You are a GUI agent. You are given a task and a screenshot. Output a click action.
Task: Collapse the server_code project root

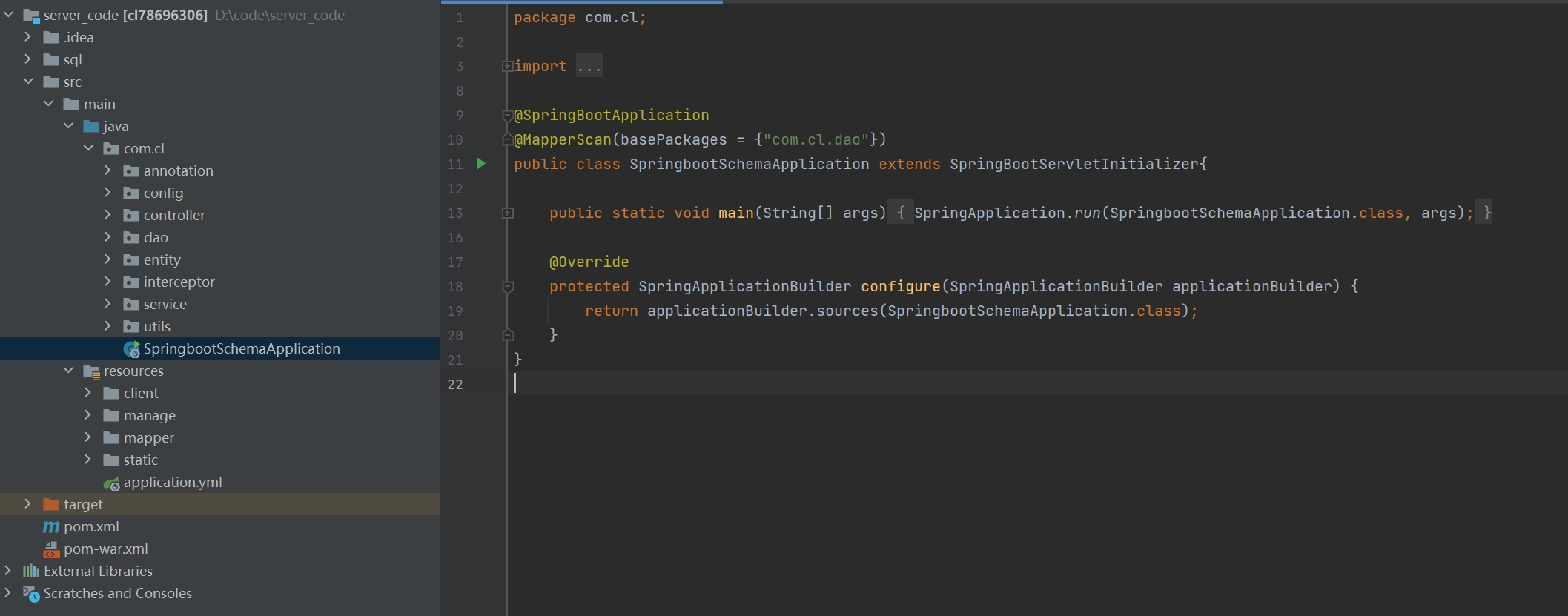click(8, 14)
